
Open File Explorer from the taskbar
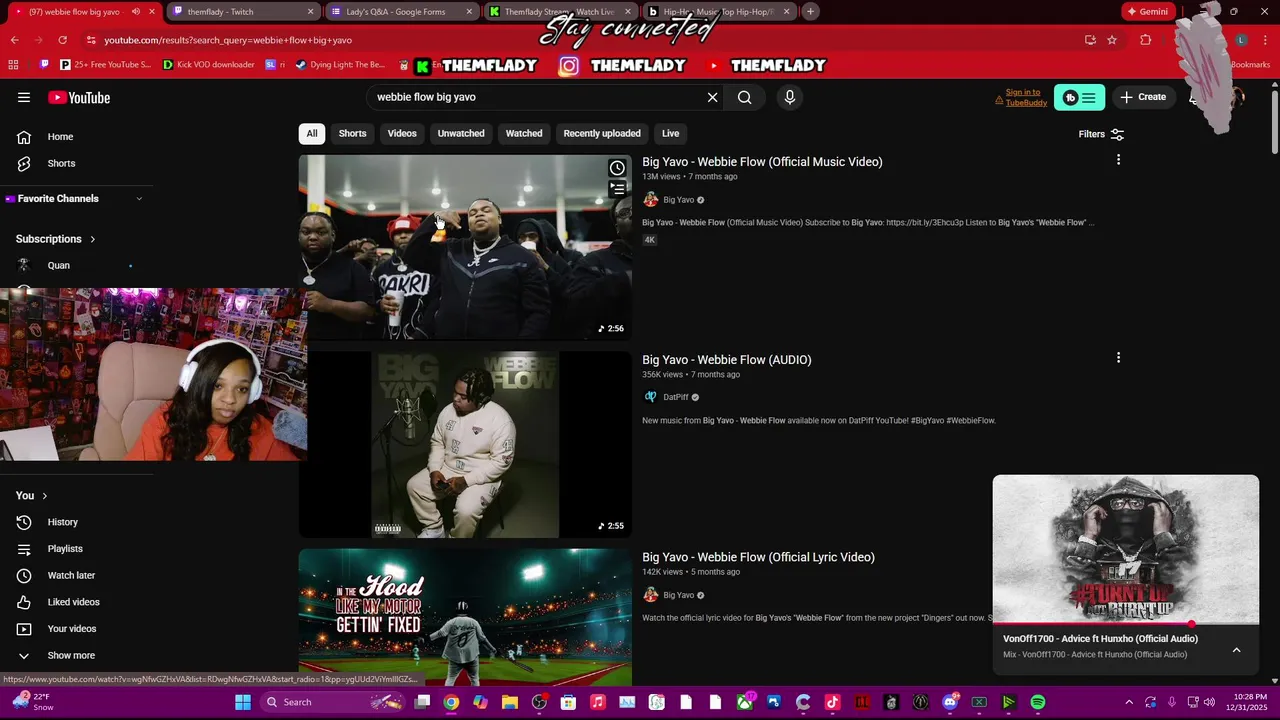click(x=510, y=702)
